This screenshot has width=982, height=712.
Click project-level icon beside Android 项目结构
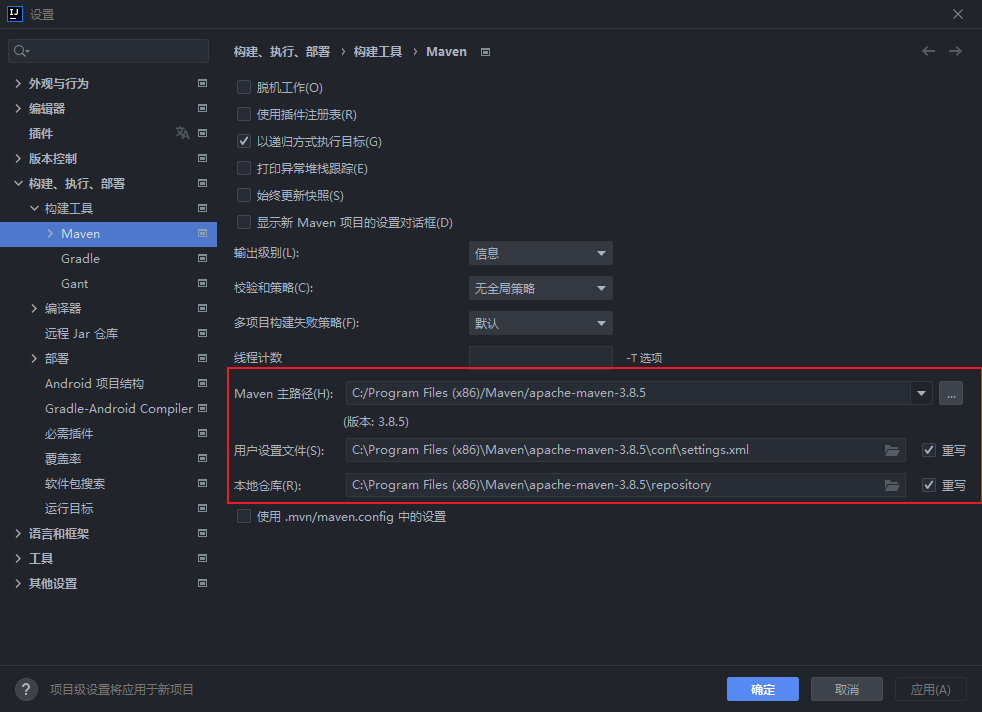point(202,383)
